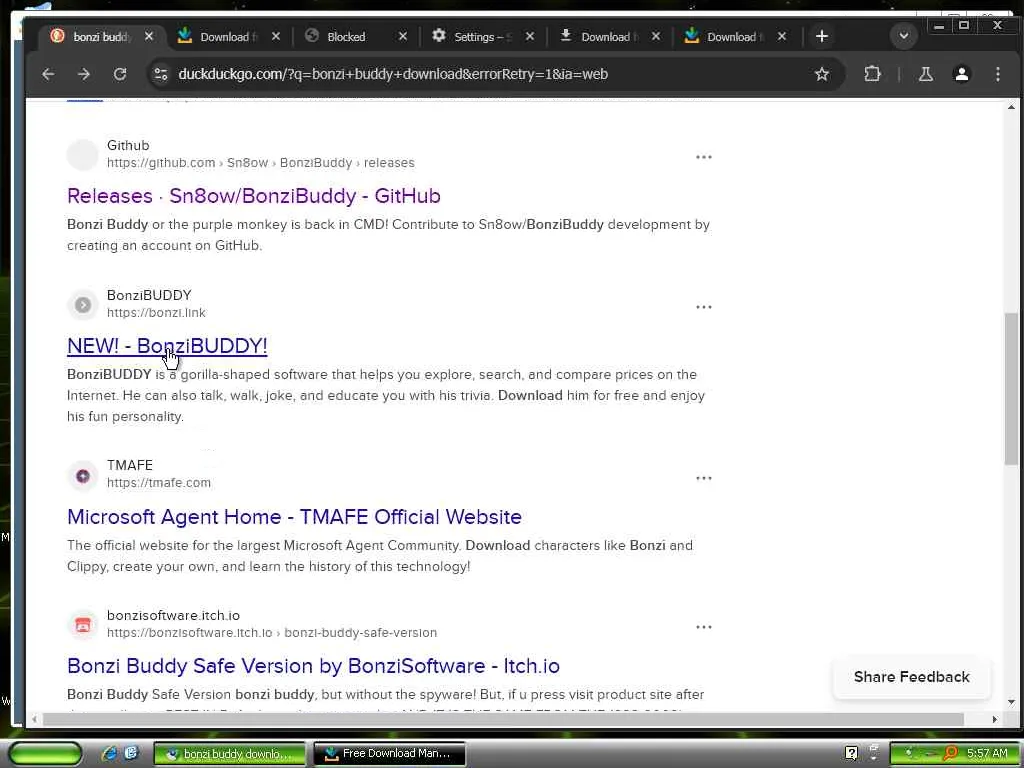Open Bonzi Buddy Safe Version Itch.io link
Image resolution: width=1024 pixels, height=768 pixels.
(x=313, y=666)
